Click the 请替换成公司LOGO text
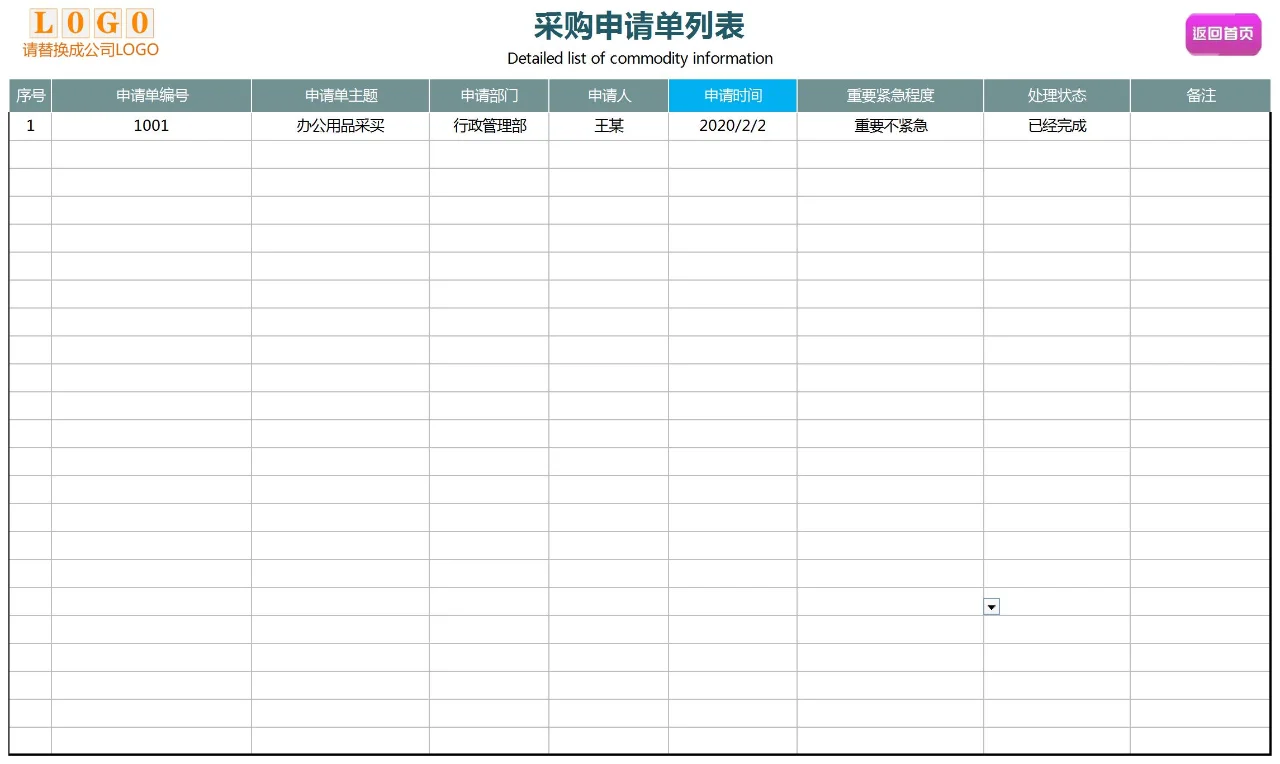Screen dimensions: 1280x764 coord(88,45)
